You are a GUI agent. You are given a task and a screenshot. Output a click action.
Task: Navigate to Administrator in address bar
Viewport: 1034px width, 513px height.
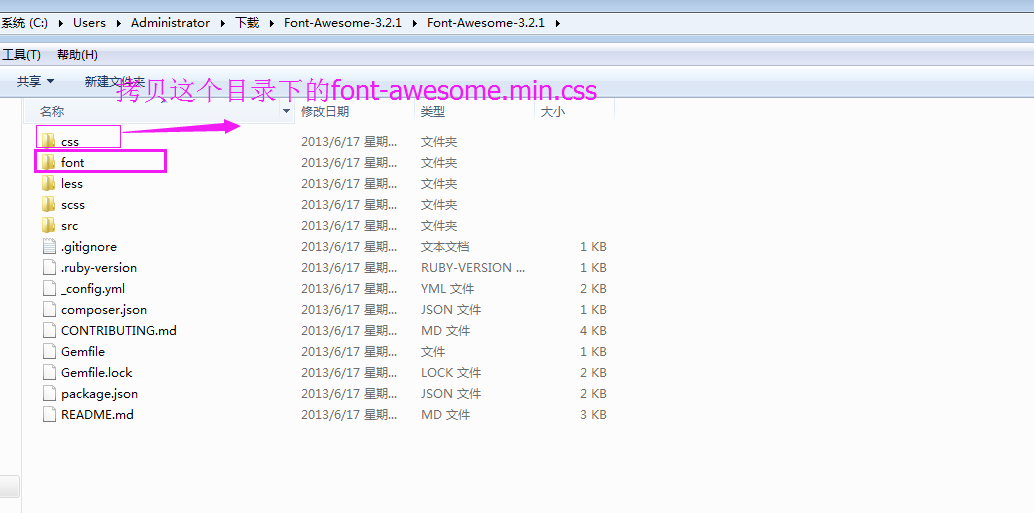click(170, 22)
